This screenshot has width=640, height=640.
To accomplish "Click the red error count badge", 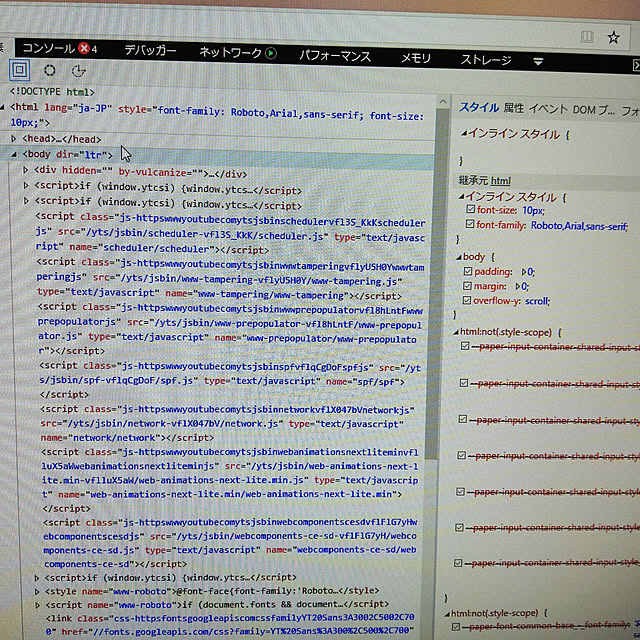I will pyautogui.click(x=84, y=48).
